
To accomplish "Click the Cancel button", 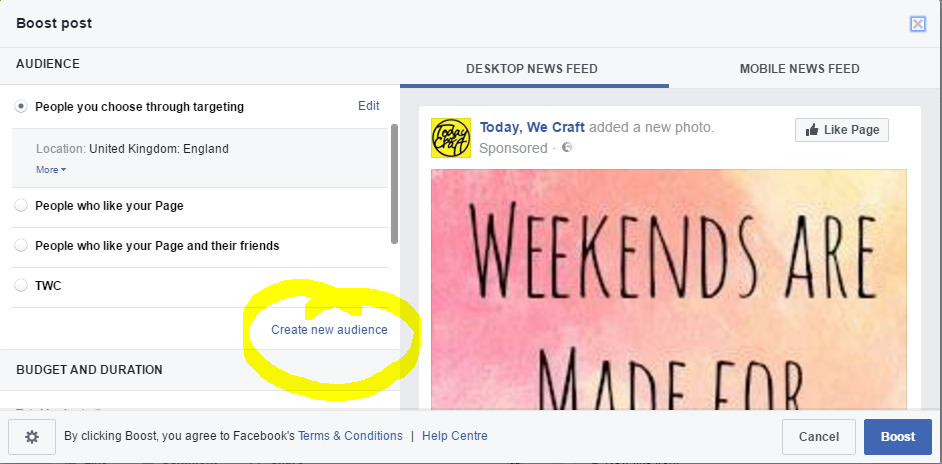I will point(819,437).
